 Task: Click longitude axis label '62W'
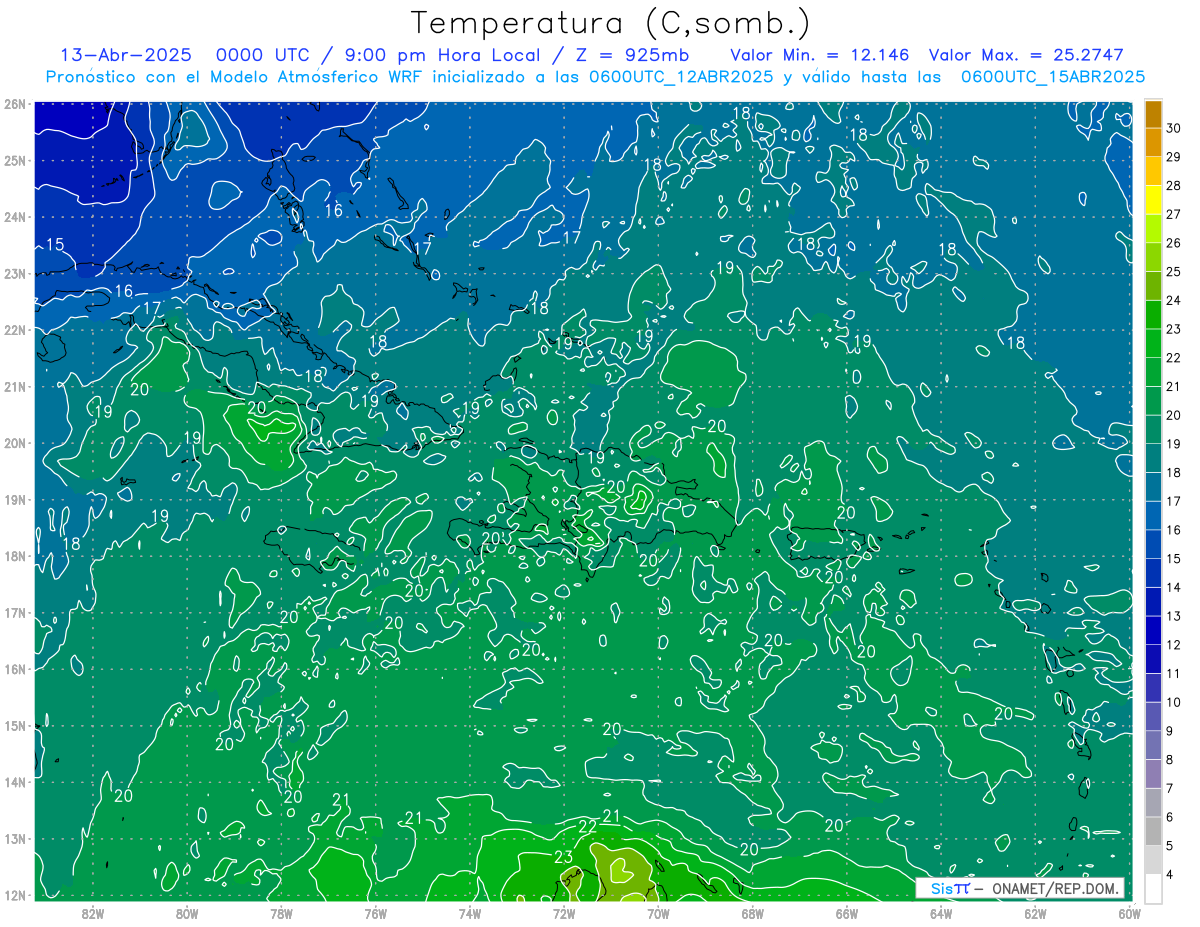pyautogui.click(x=1035, y=912)
